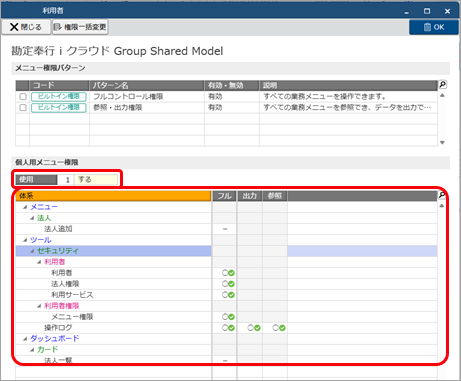
Task: Click the 有効・無効 column header
Action: point(232,85)
